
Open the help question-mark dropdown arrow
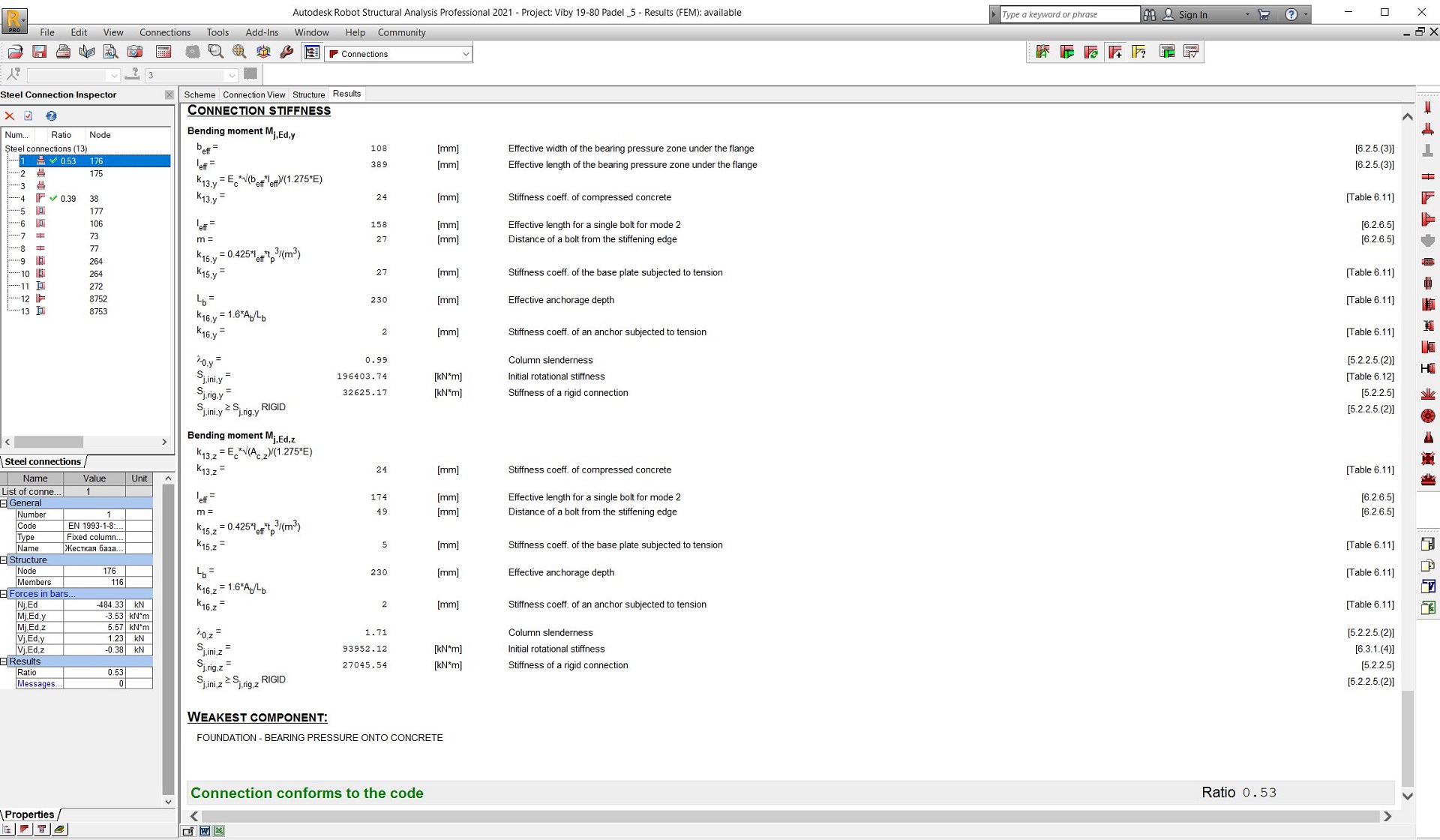(1306, 14)
